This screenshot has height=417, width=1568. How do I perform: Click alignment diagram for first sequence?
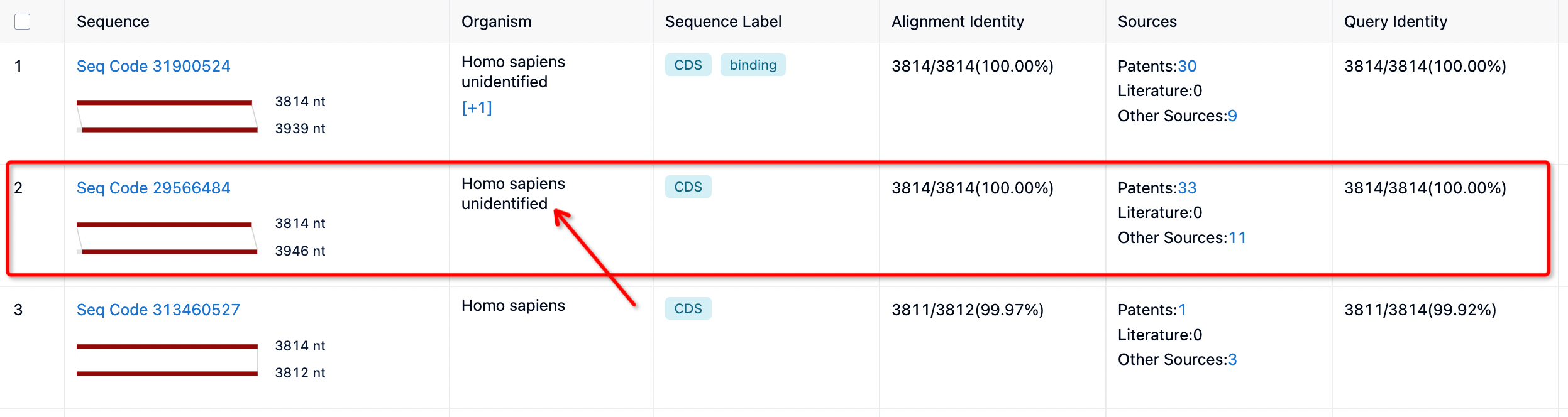(167, 116)
